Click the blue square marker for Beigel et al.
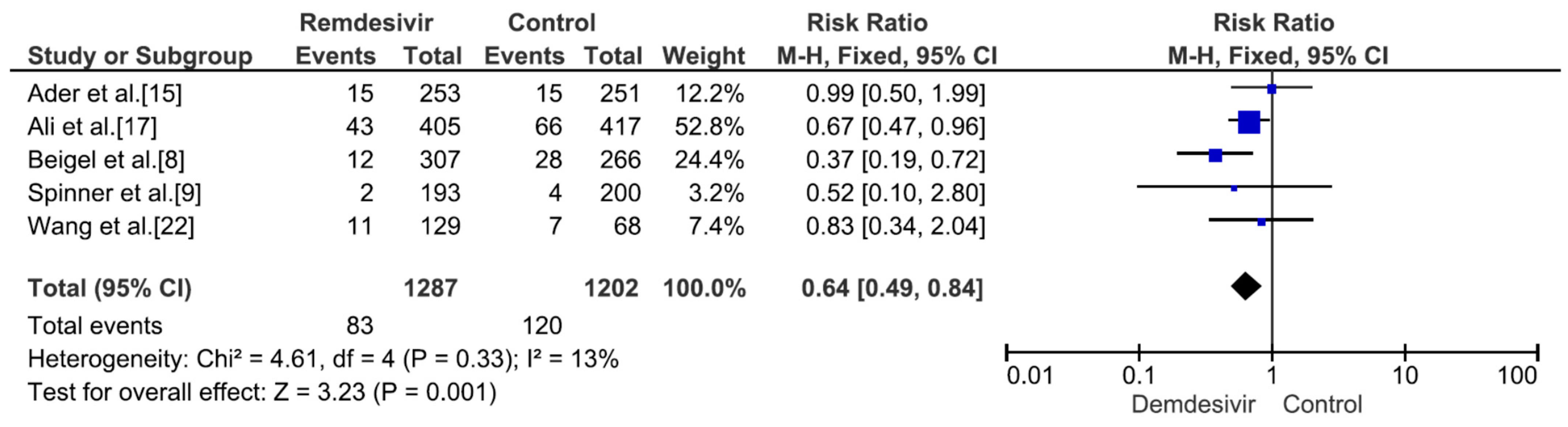The height and width of the screenshot is (427, 1568). 1215,156
